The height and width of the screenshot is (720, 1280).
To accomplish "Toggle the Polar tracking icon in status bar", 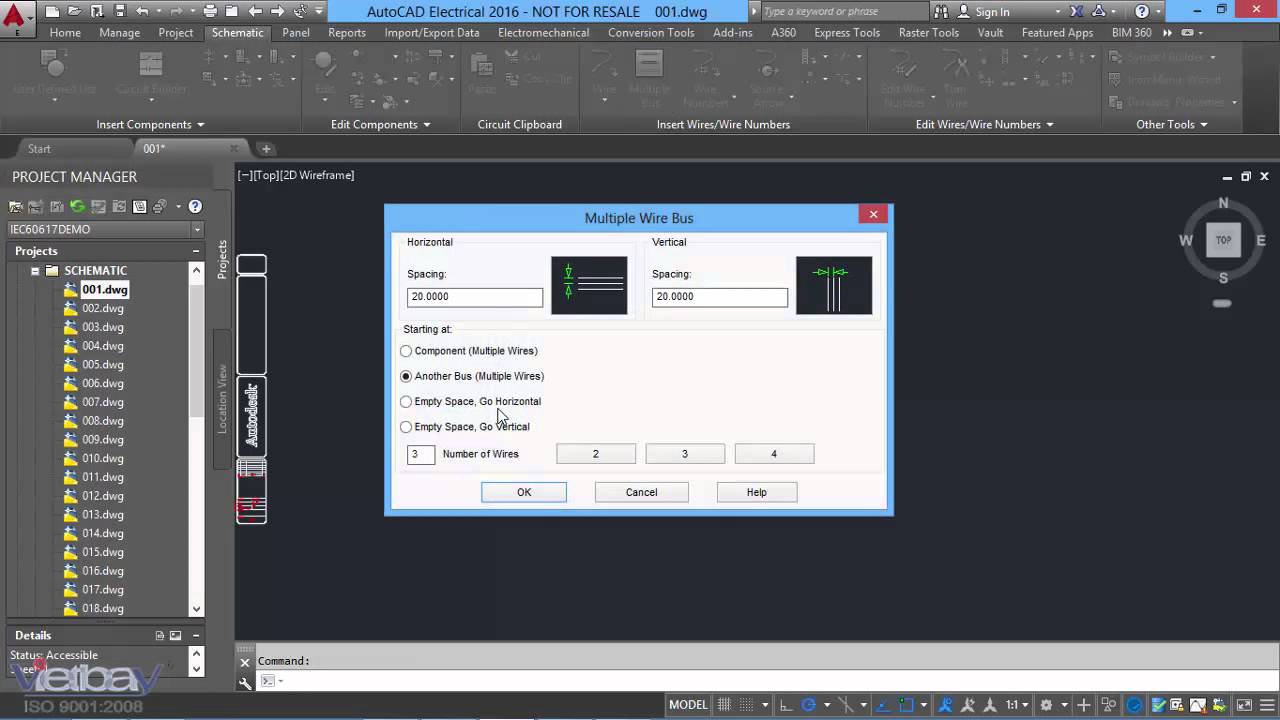I will coord(809,705).
